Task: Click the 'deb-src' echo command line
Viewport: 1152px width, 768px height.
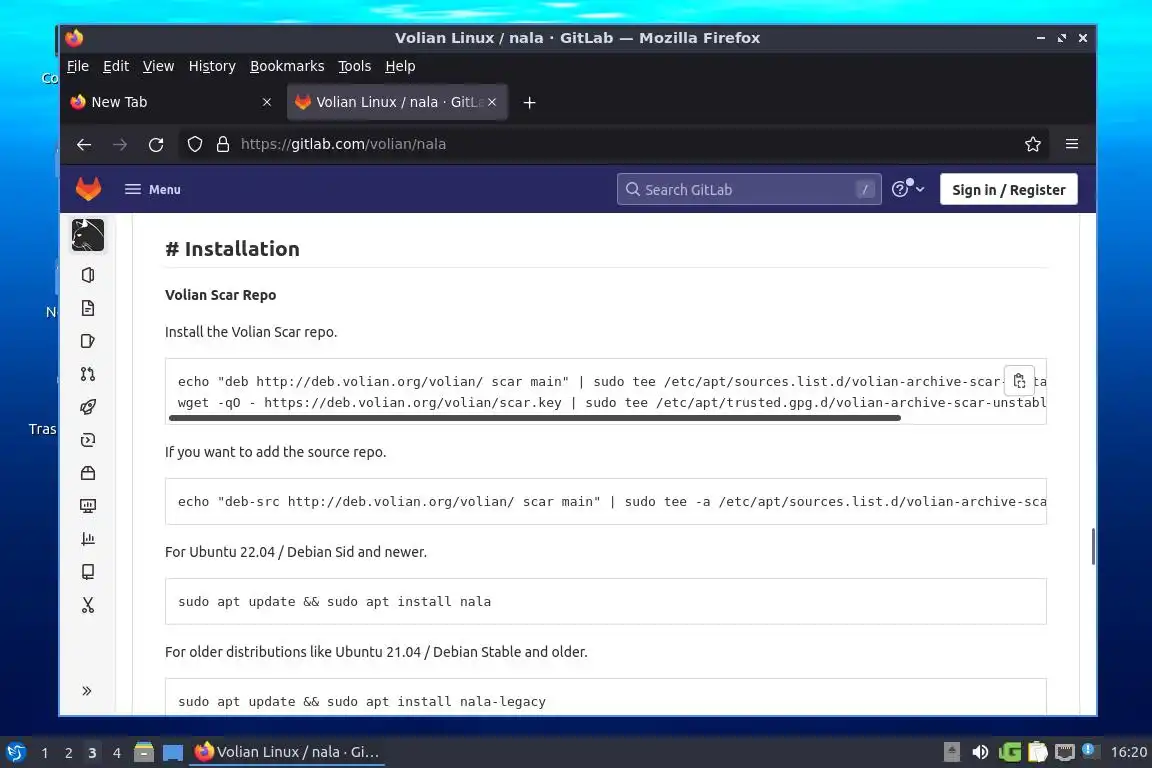Action: (612, 501)
